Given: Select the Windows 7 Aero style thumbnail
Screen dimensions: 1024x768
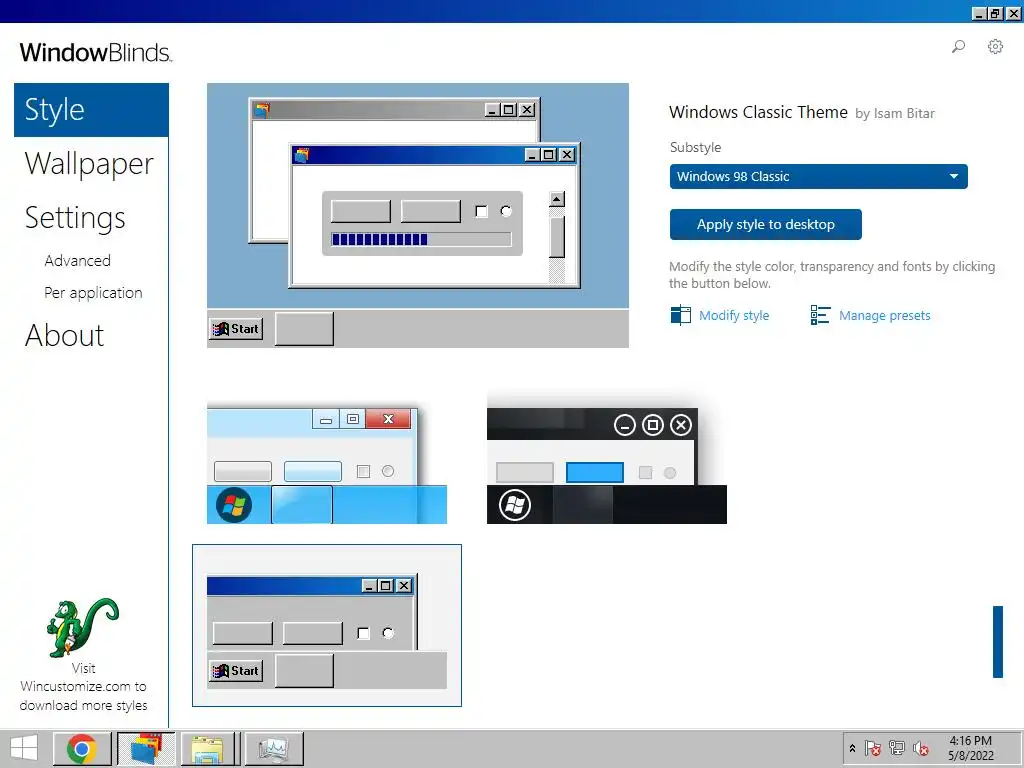Looking at the screenshot, I should pos(327,463).
